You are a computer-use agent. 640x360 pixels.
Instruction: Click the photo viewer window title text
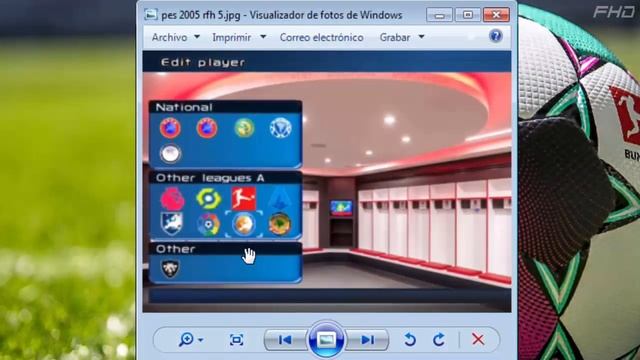(x=282, y=15)
